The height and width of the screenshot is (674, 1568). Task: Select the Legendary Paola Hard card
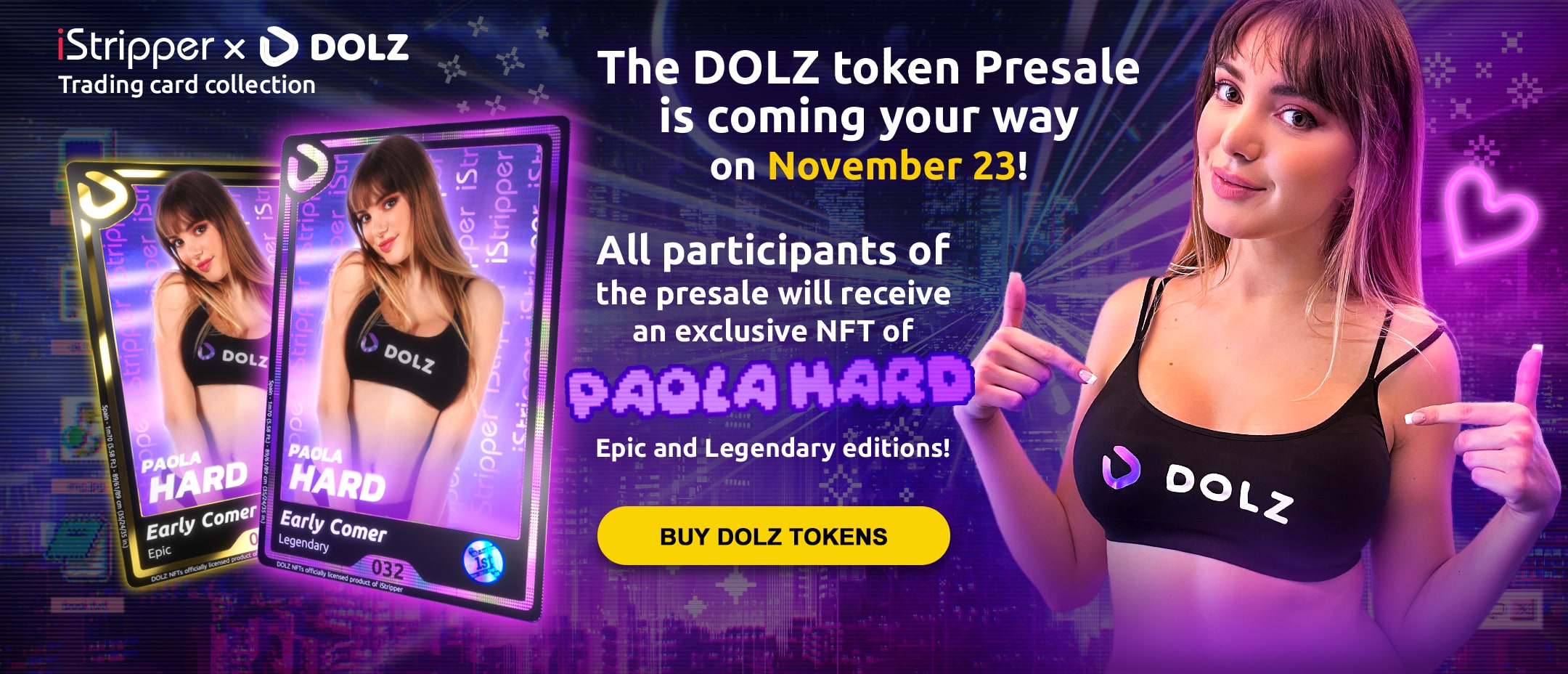[x=414, y=367]
